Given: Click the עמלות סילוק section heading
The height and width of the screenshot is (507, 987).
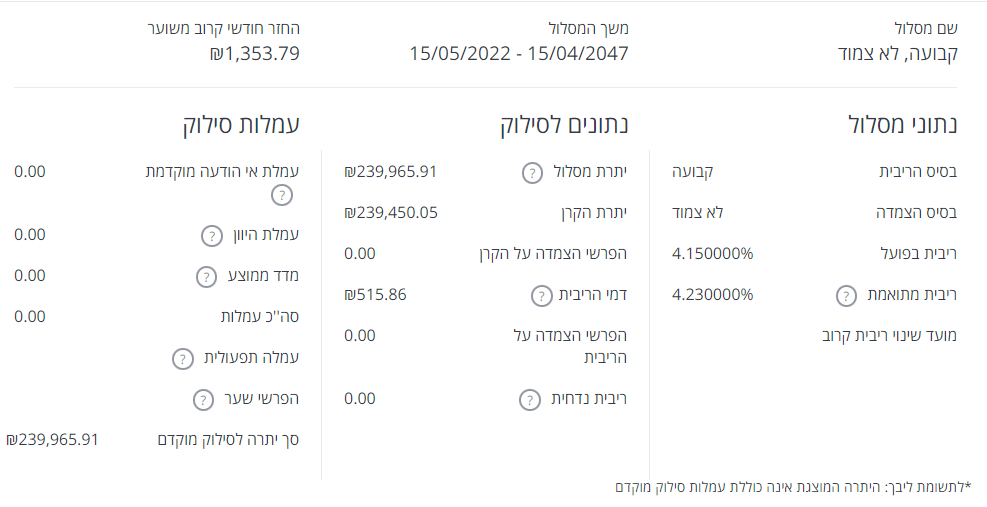Looking at the screenshot, I should (x=241, y=125).
